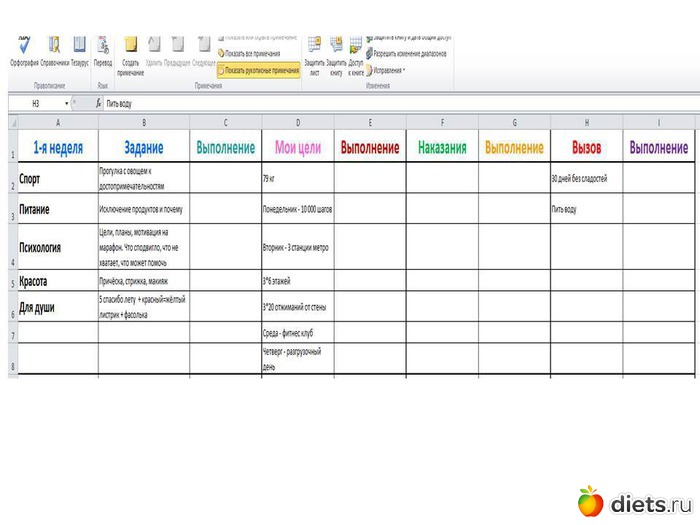The image size is (700, 525).
Task: Select the cell labeled Психология
Action: pyautogui.click(x=56, y=247)
